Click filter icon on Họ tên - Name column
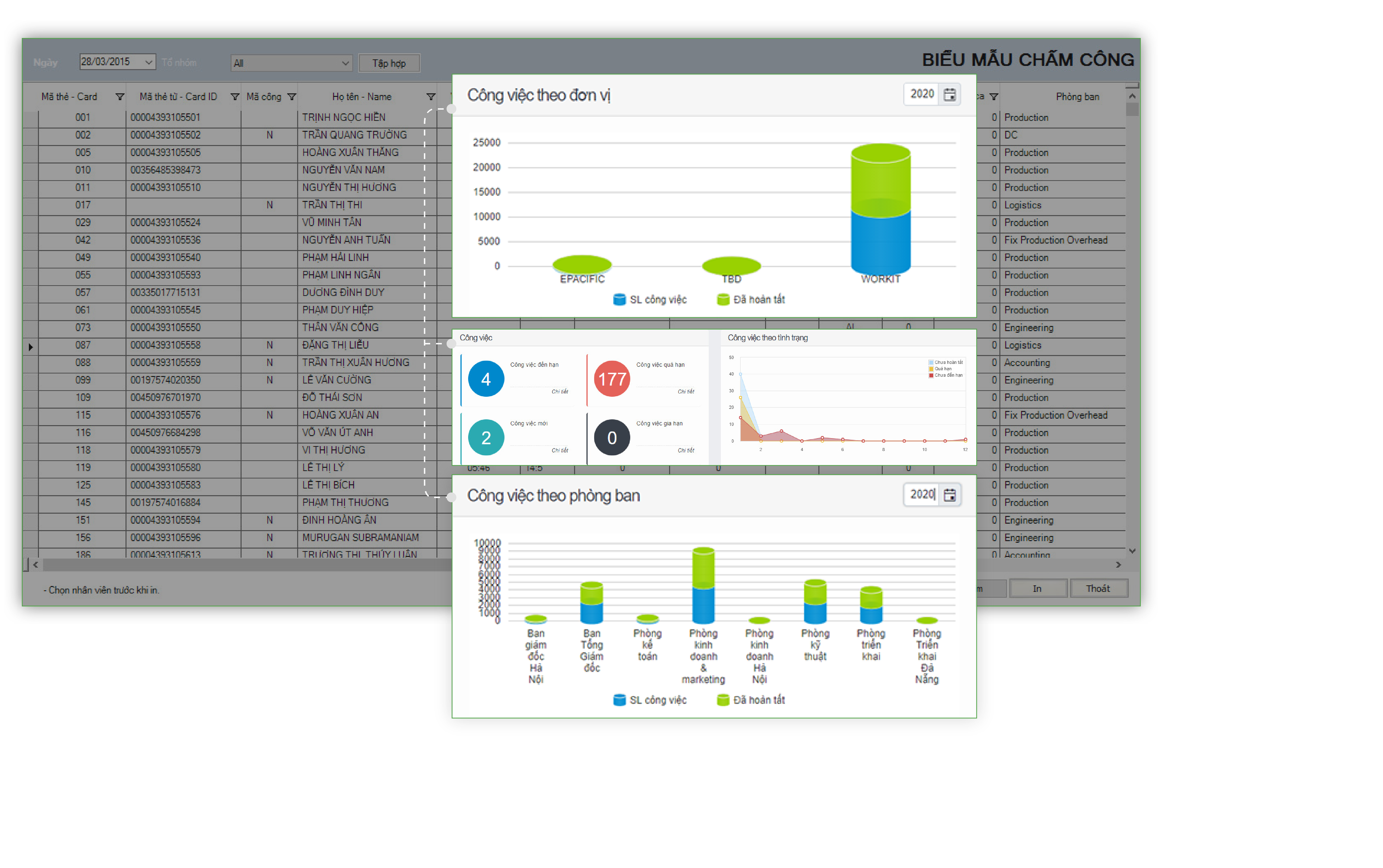The image size is (1383, 868). 431,97
